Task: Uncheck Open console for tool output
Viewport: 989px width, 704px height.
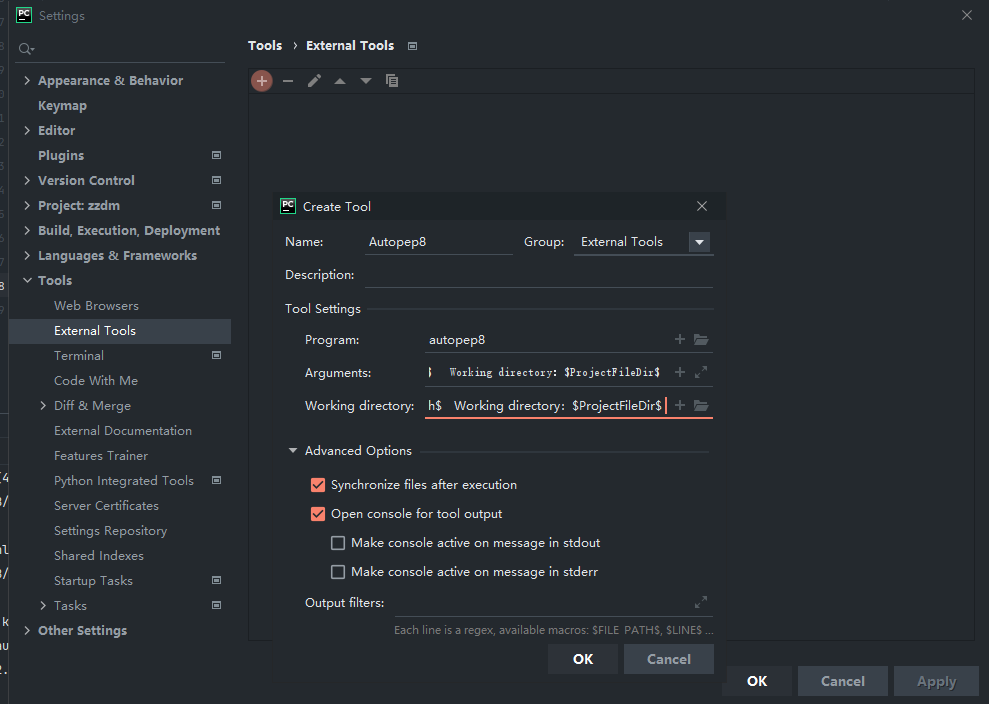Action: pyautogui.click(x=318, y=514)
